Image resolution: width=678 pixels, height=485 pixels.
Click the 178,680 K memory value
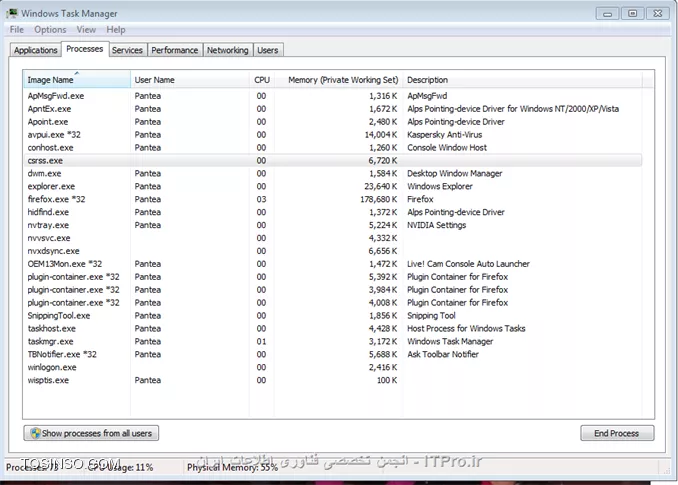(378, 199)
